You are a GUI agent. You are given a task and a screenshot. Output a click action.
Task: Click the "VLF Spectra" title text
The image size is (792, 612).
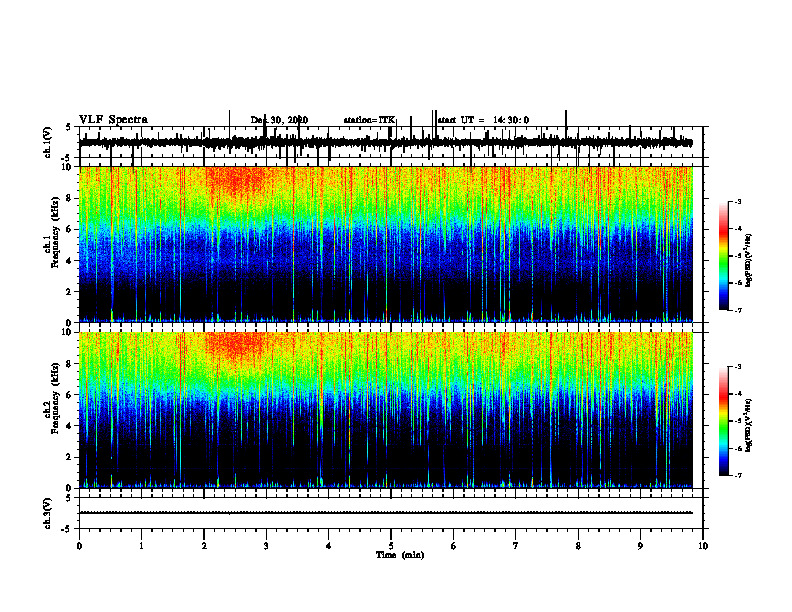(113, 120)
